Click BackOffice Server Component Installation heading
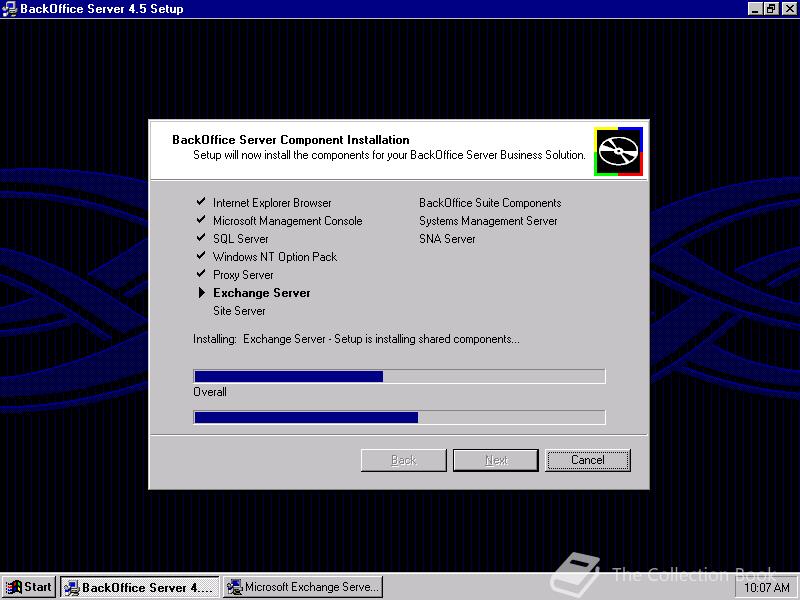Image resolution: width=800 pixels, height=600 pixels. [291, 140]
